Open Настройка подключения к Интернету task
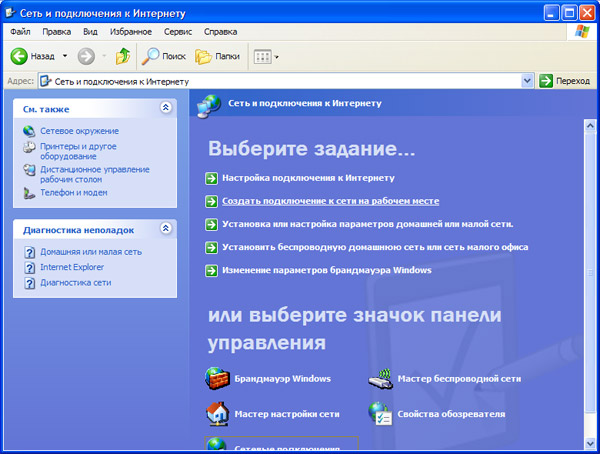The width and height of the screenshot is (600, 454). point(308,178)
